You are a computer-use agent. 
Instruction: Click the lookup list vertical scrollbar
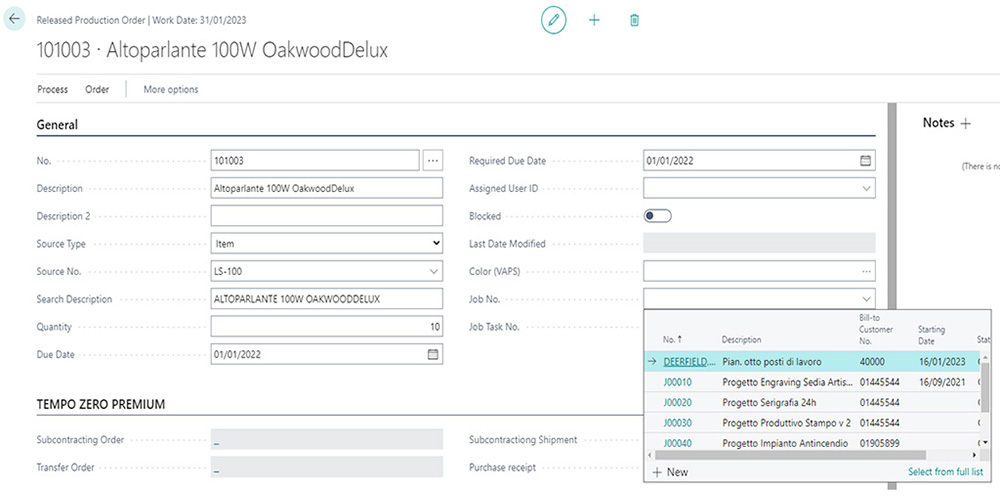pos(985,395)
